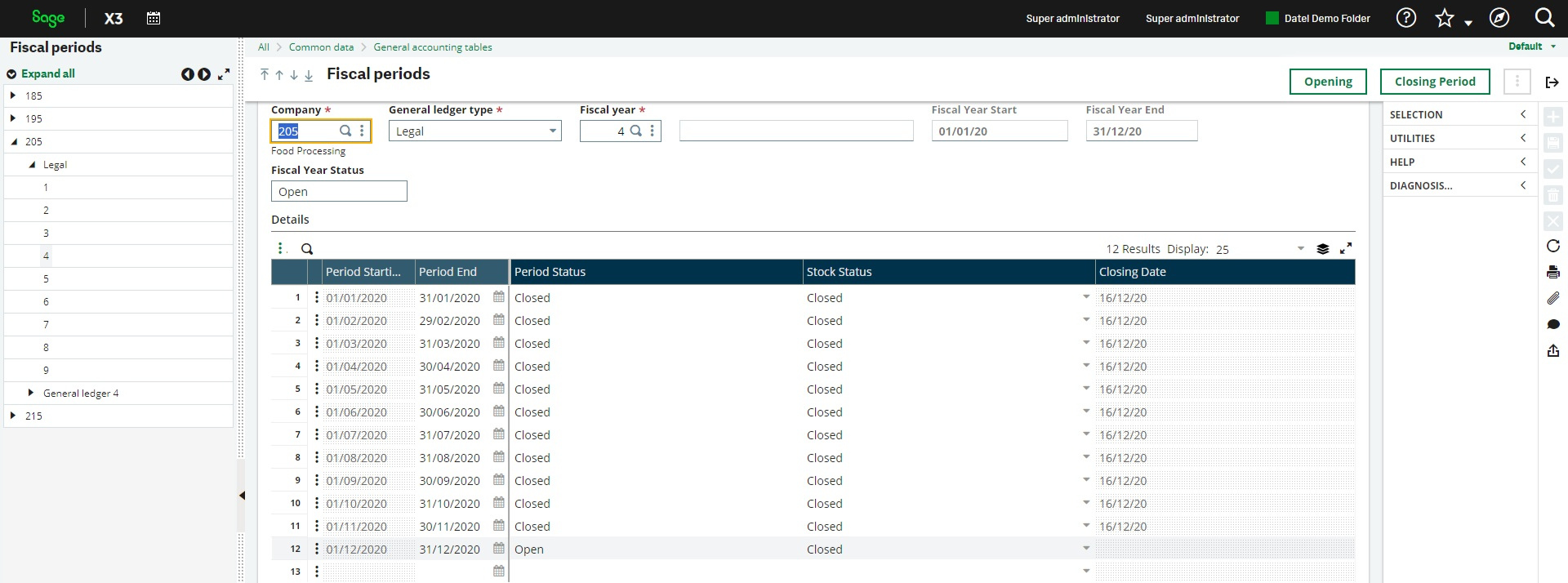Open calendar for period end 31/01/2020
The height and width of the screenshot is (583, 1568).
coord(499,297)
